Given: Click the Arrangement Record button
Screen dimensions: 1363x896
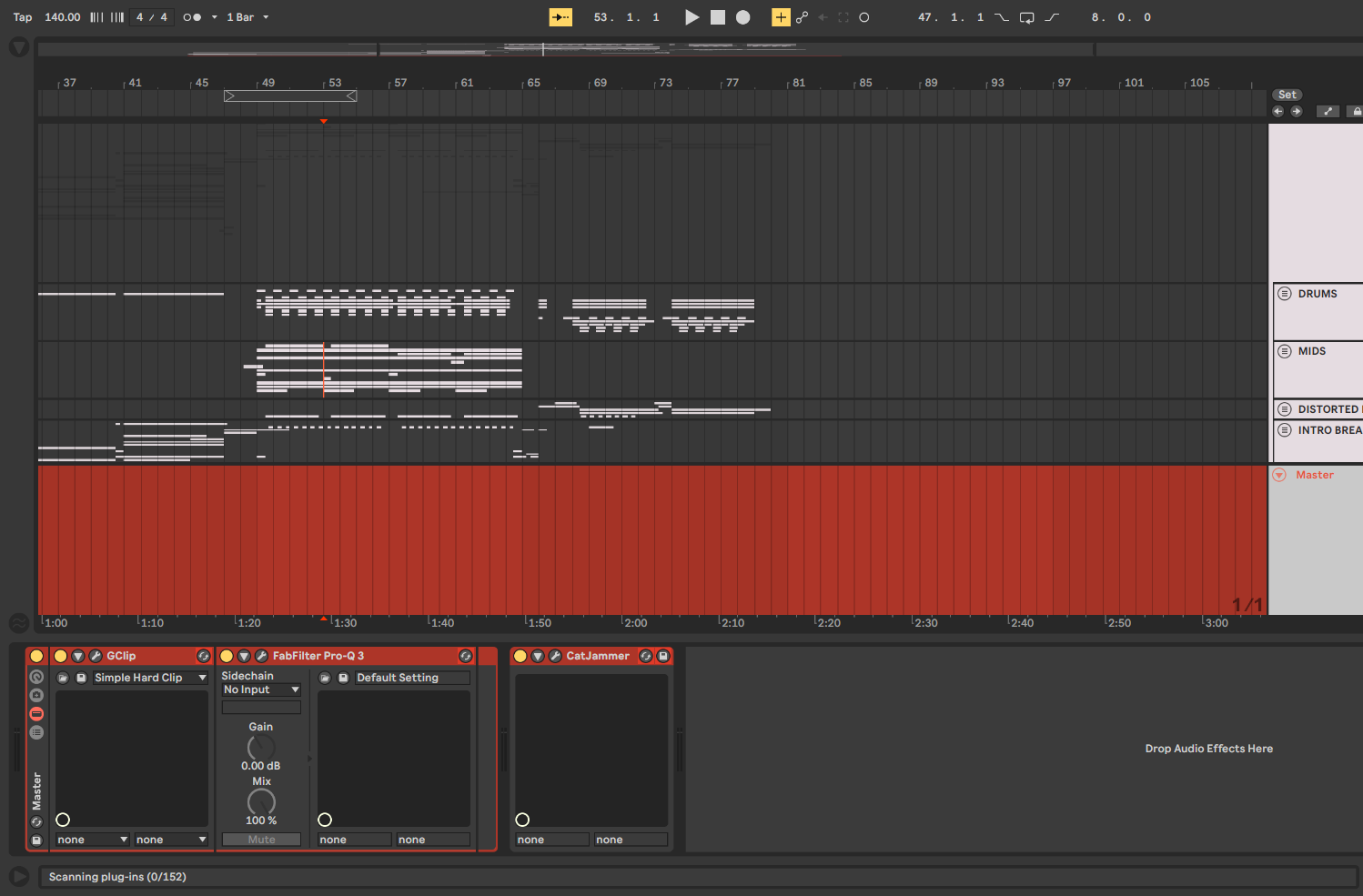Looking at the screenshot, I should (x=743, y=17).
